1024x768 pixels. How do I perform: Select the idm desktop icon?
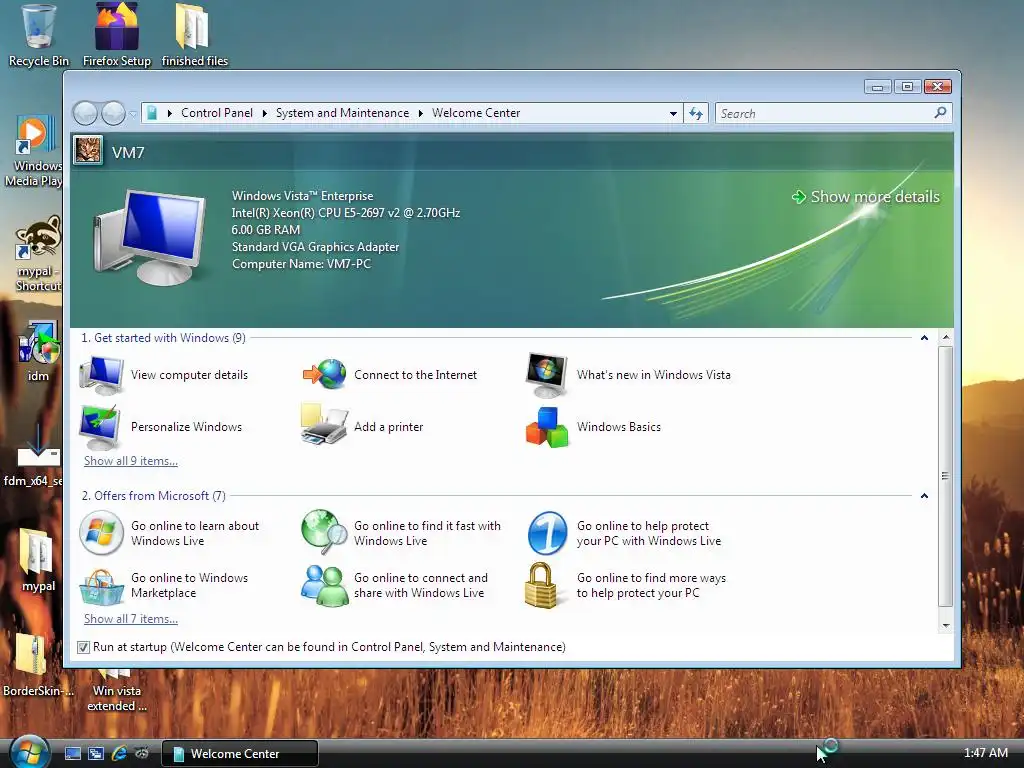[x=38, y=351]
